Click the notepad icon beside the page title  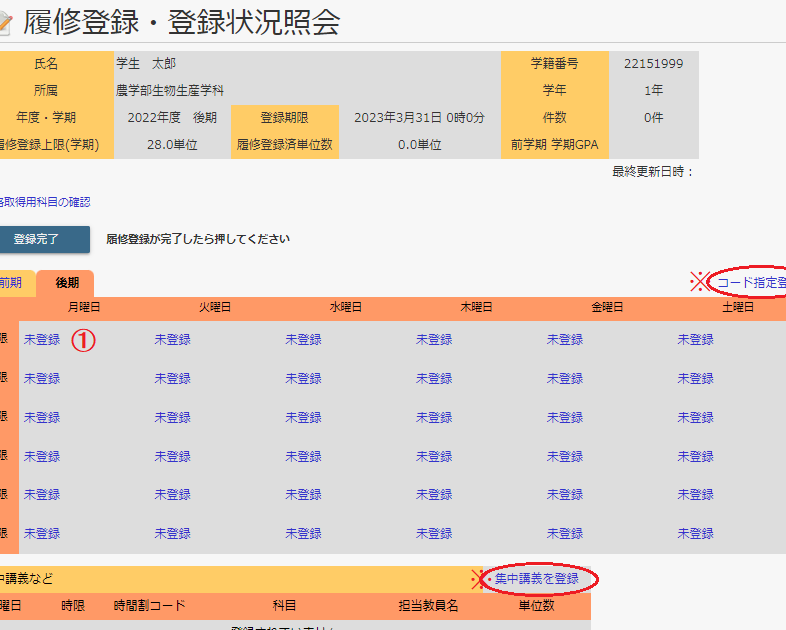[x=6, y=23]
